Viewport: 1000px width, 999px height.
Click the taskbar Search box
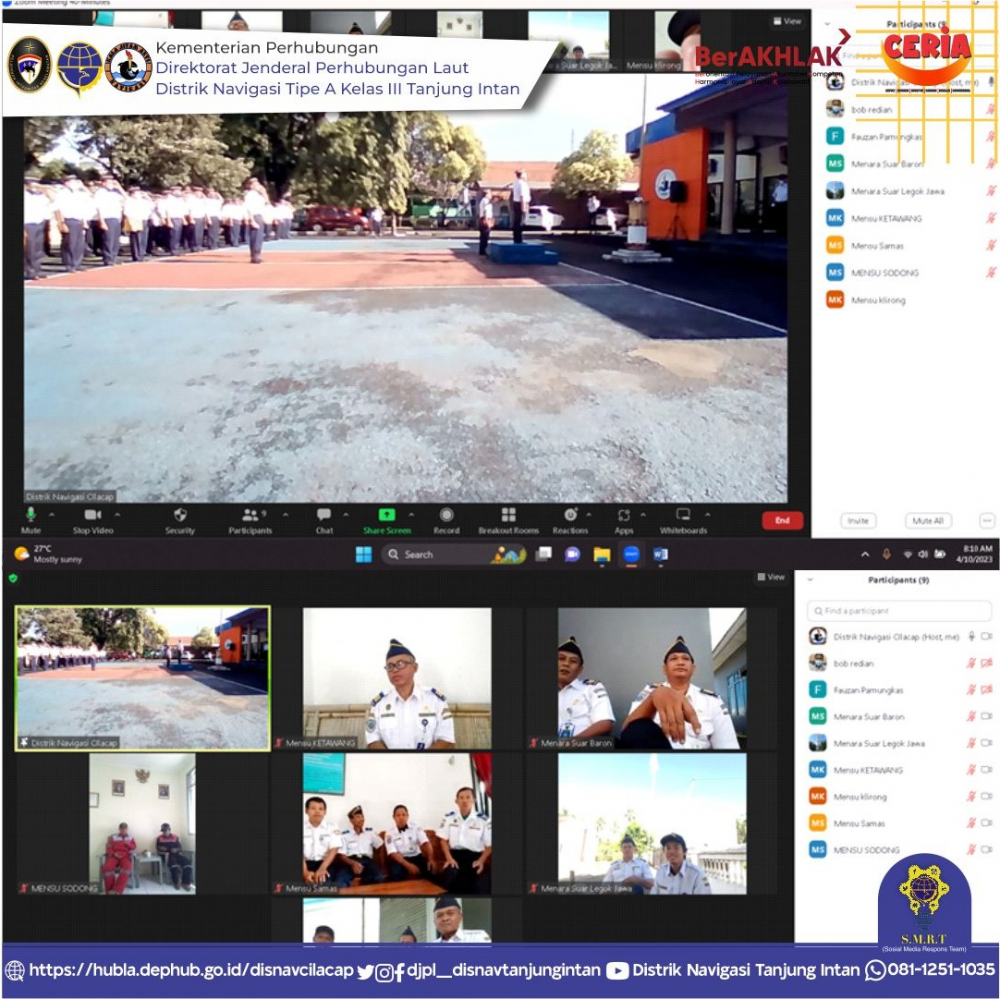click(454, 554)
